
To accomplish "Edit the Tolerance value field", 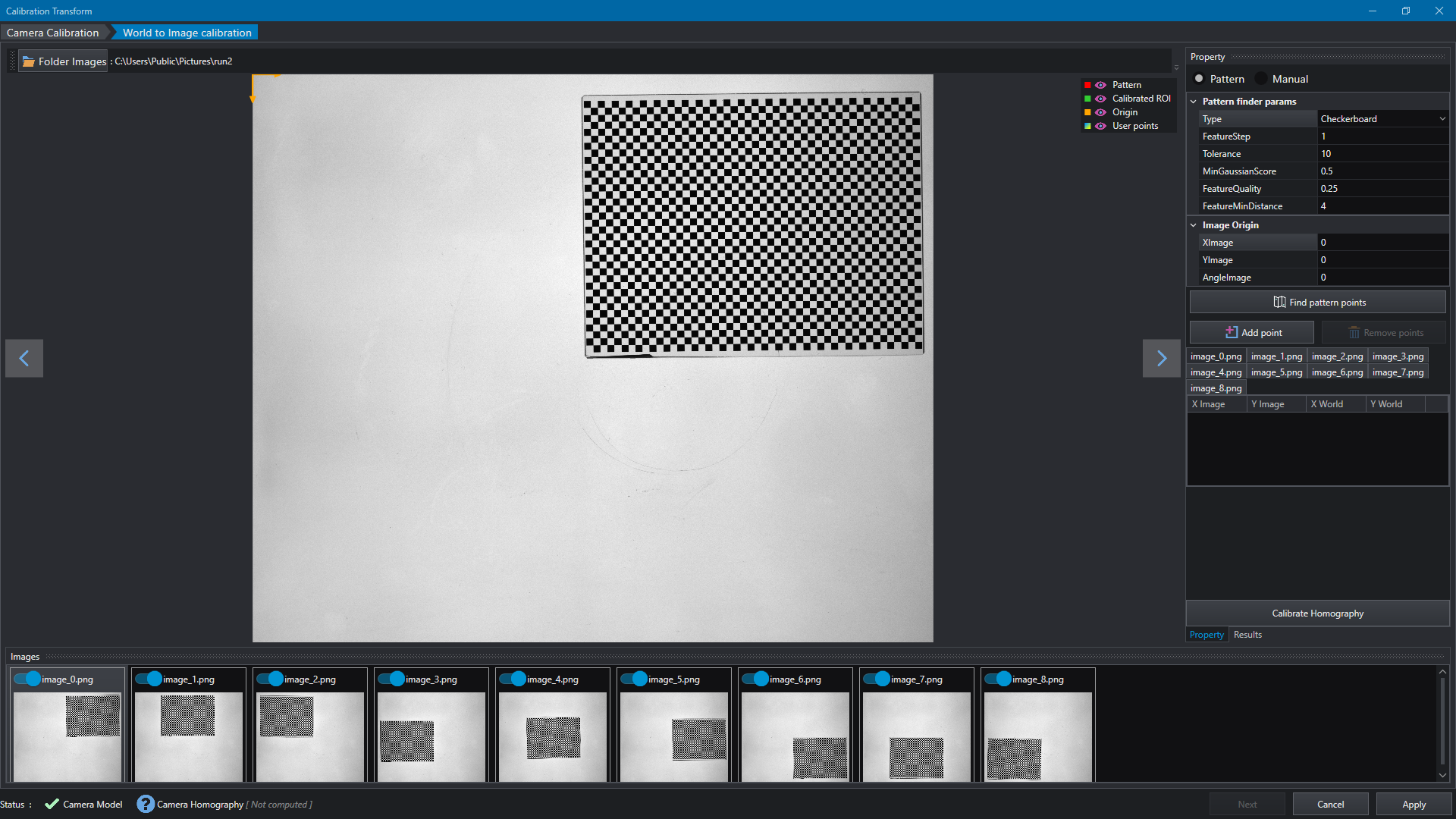I will click(1383, 154).
